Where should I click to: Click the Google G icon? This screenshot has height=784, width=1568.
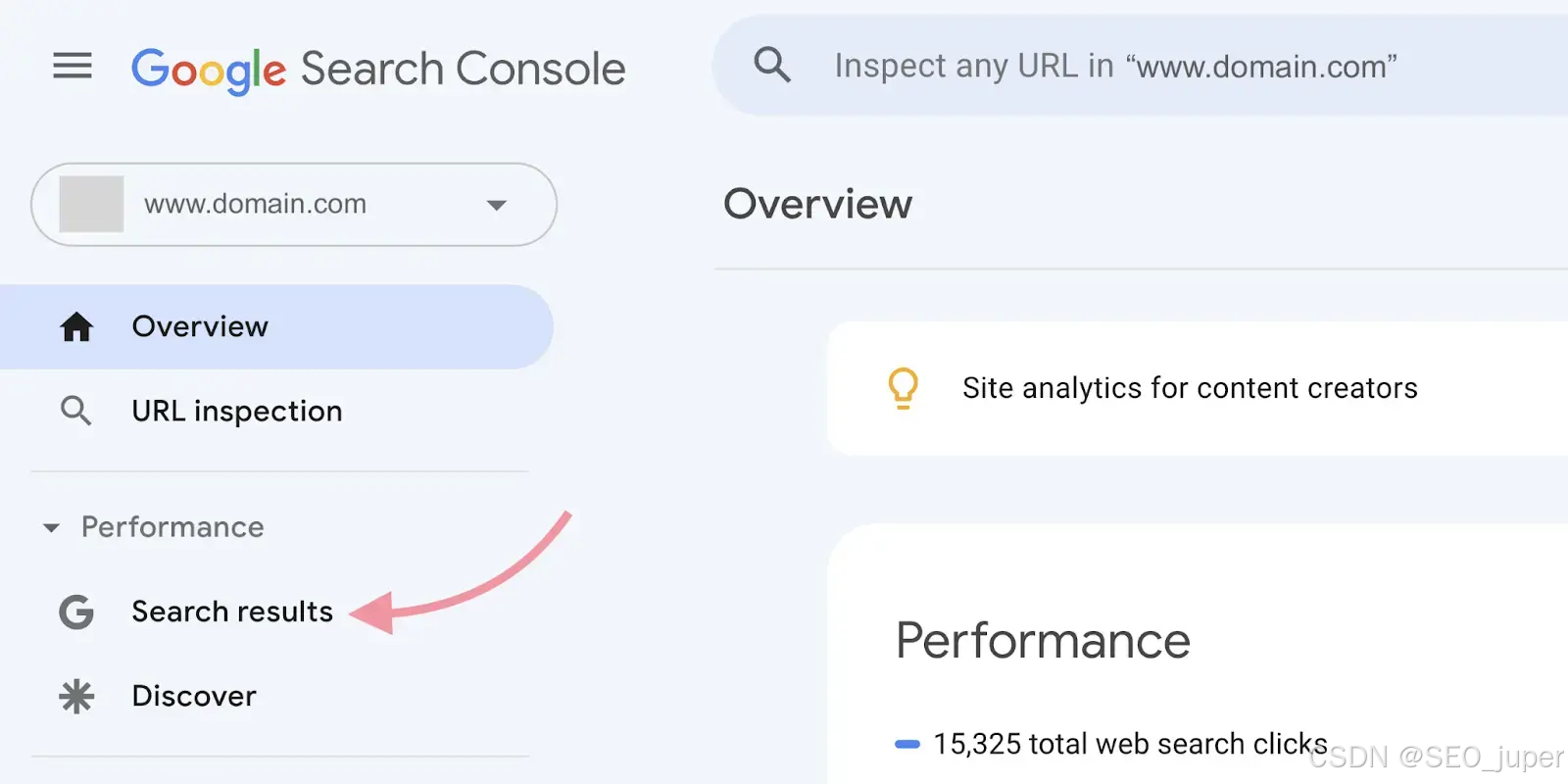pos(76,612)
